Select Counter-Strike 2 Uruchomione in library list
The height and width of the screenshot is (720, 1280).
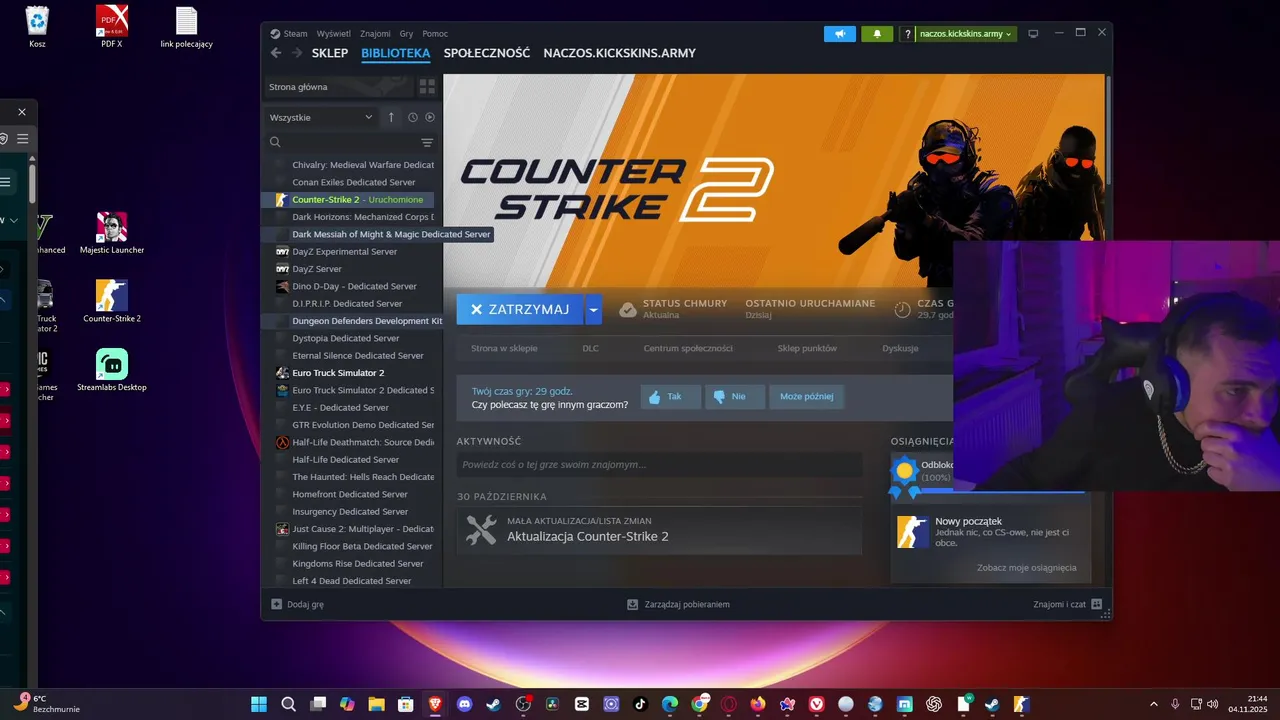tap(347, 199)
